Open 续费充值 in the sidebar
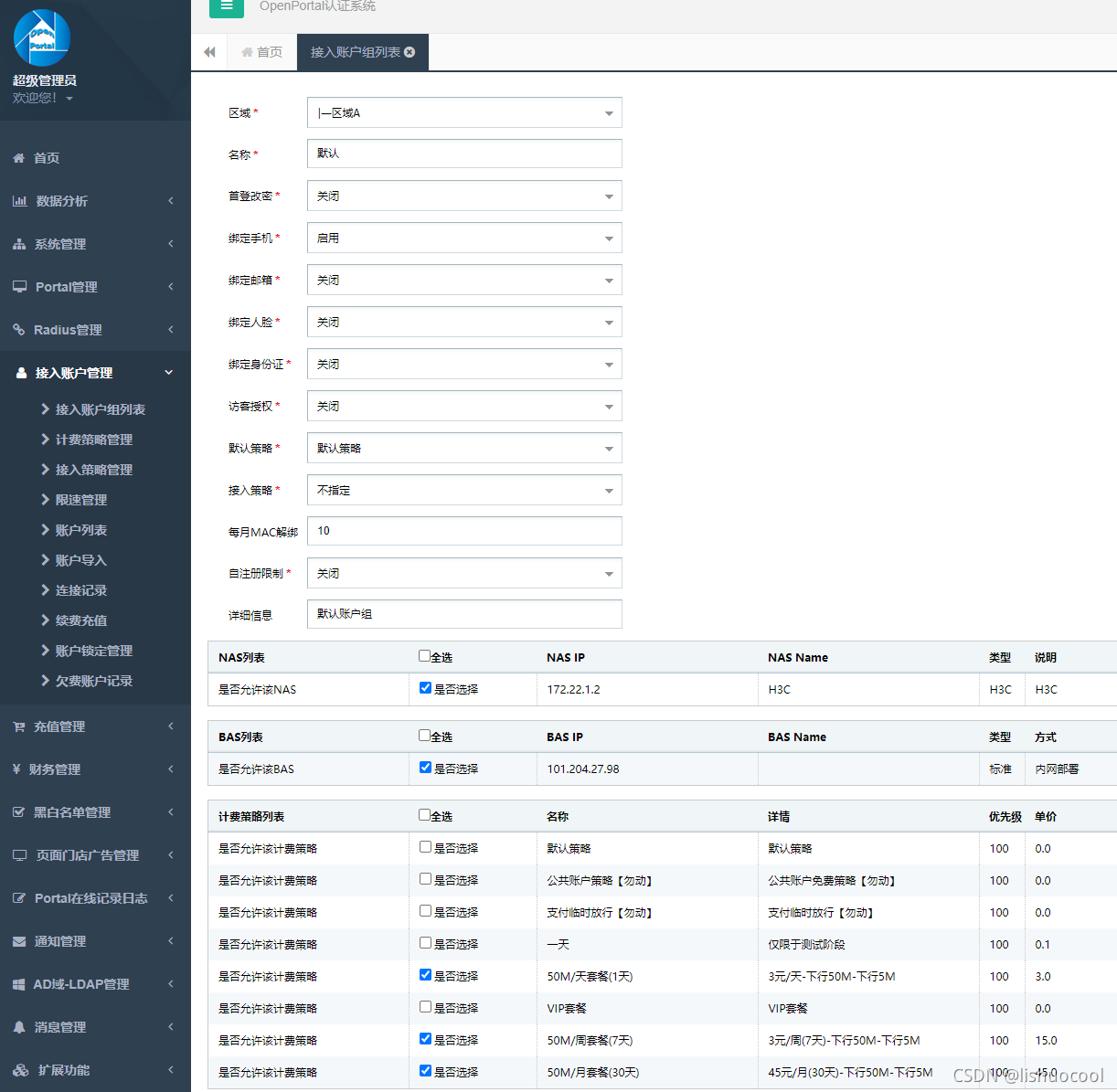Viewport: 1117px width, 1092px height. point(81,620)
